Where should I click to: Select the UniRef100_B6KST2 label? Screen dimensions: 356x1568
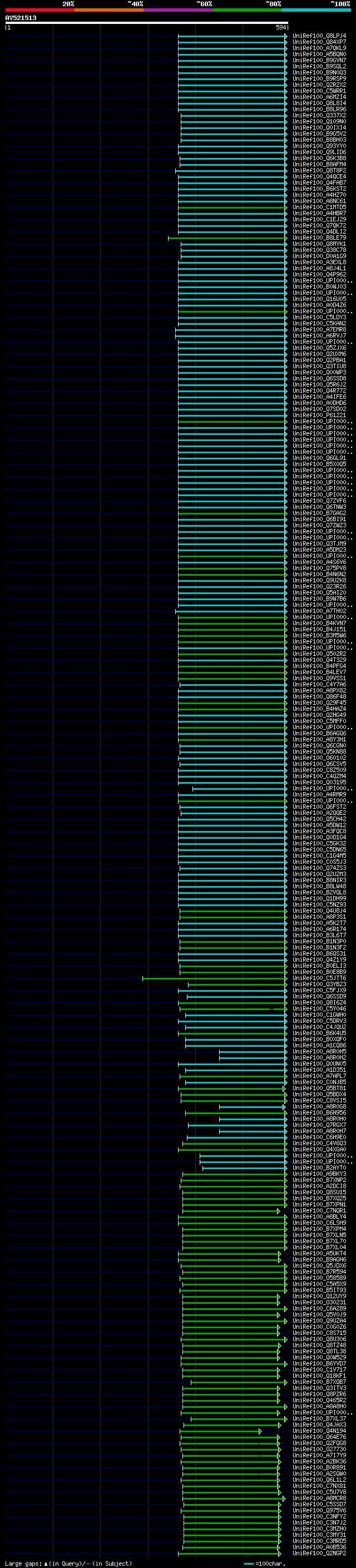[319, 189]
